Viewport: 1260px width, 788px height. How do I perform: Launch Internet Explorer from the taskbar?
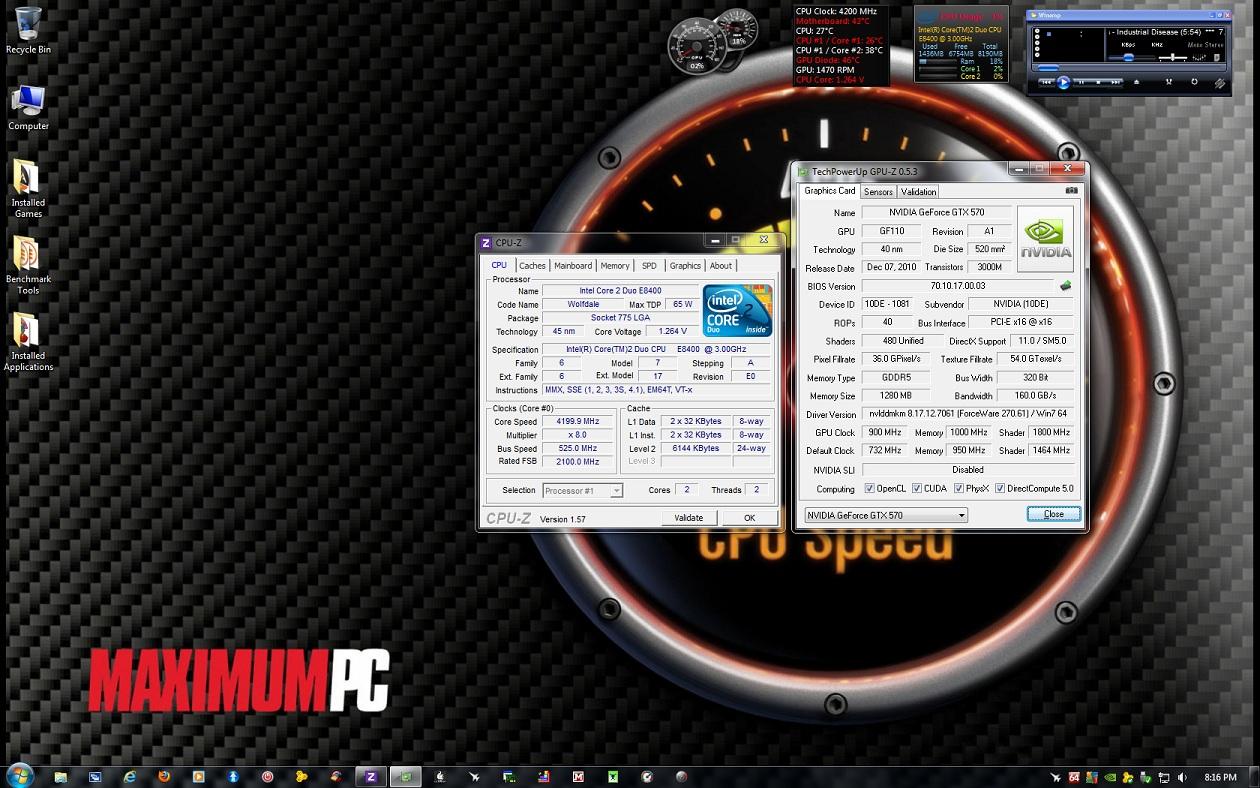tap(130, 776)
